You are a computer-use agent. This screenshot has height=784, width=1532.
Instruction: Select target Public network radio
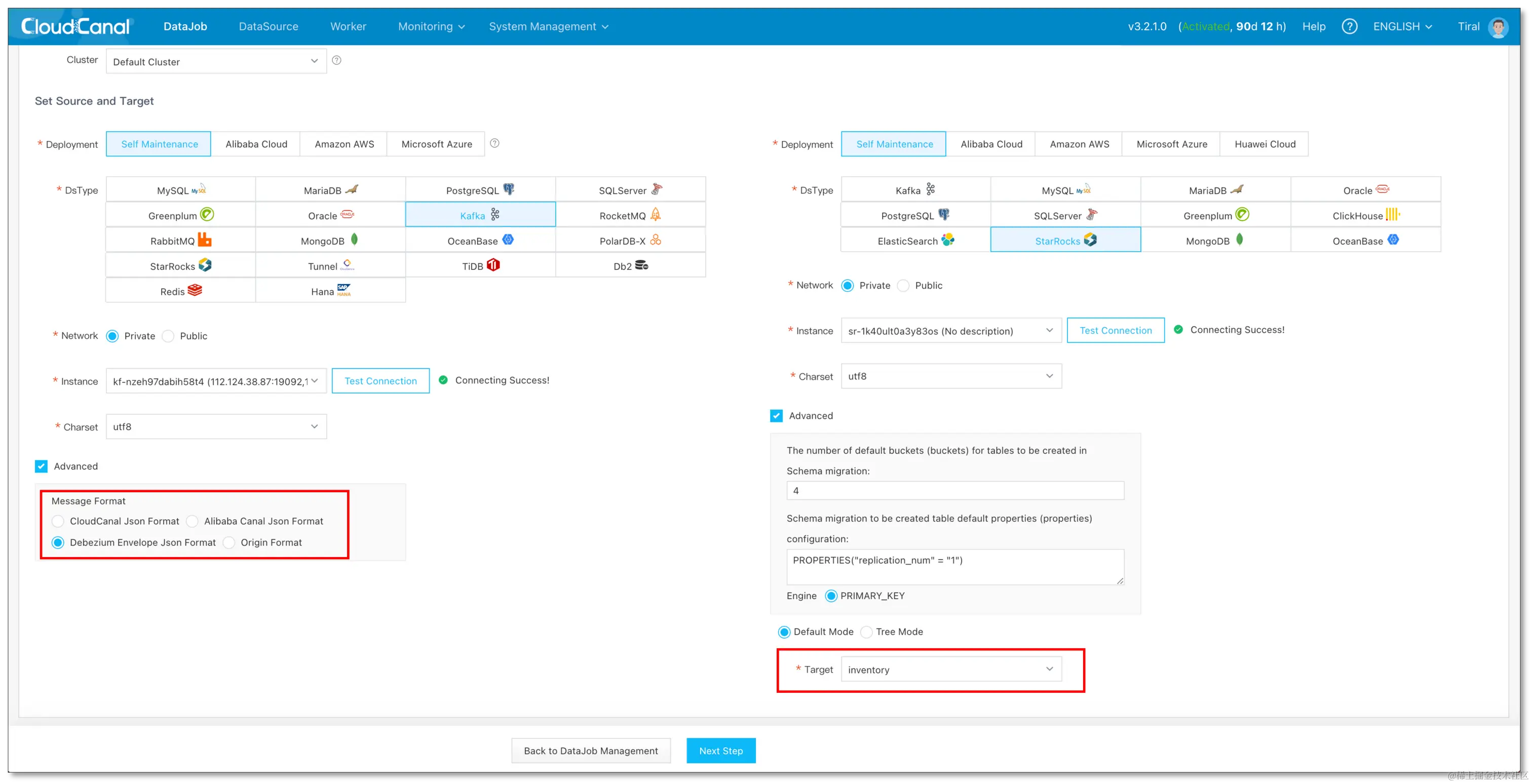[x=903, y=285]
